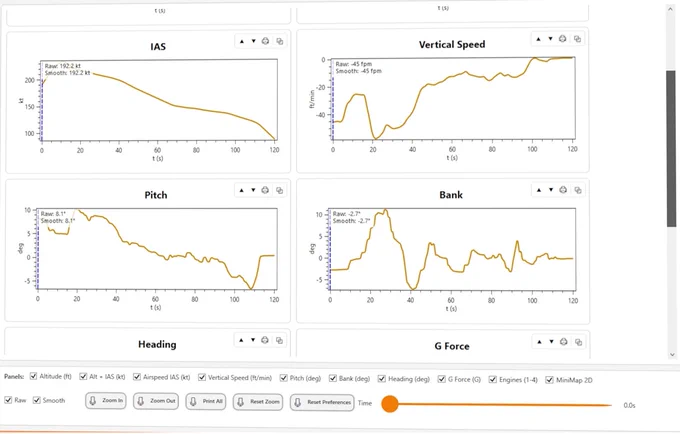Disable the MiniMap 2D panel checkbox
The image size is (680, 434).
click(549, 380)
